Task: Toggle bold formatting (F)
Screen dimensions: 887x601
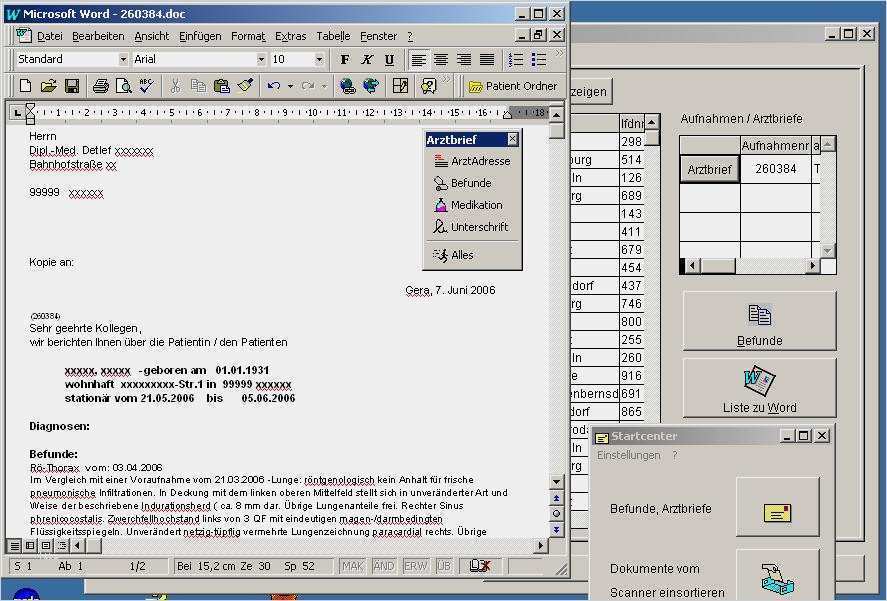Action: click(x=345, y=59)
